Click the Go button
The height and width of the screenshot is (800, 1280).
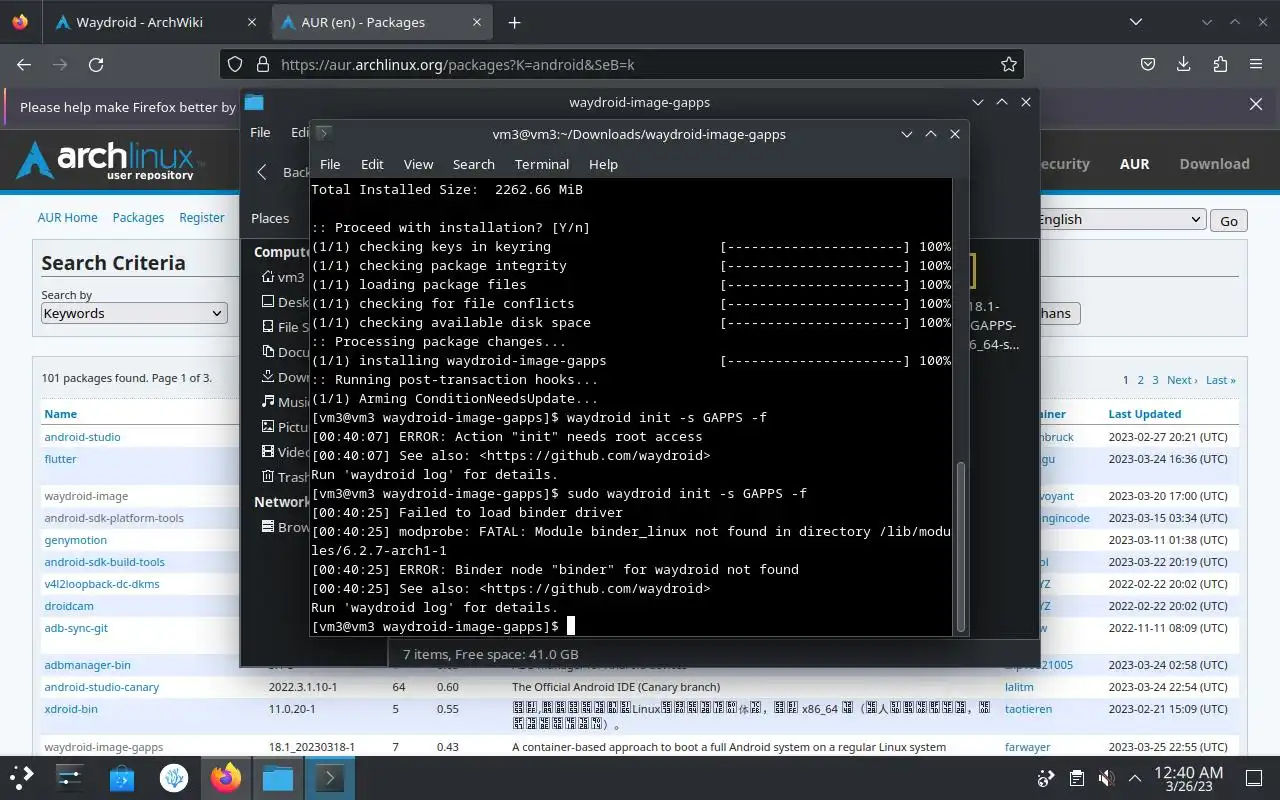(1229, 221)
